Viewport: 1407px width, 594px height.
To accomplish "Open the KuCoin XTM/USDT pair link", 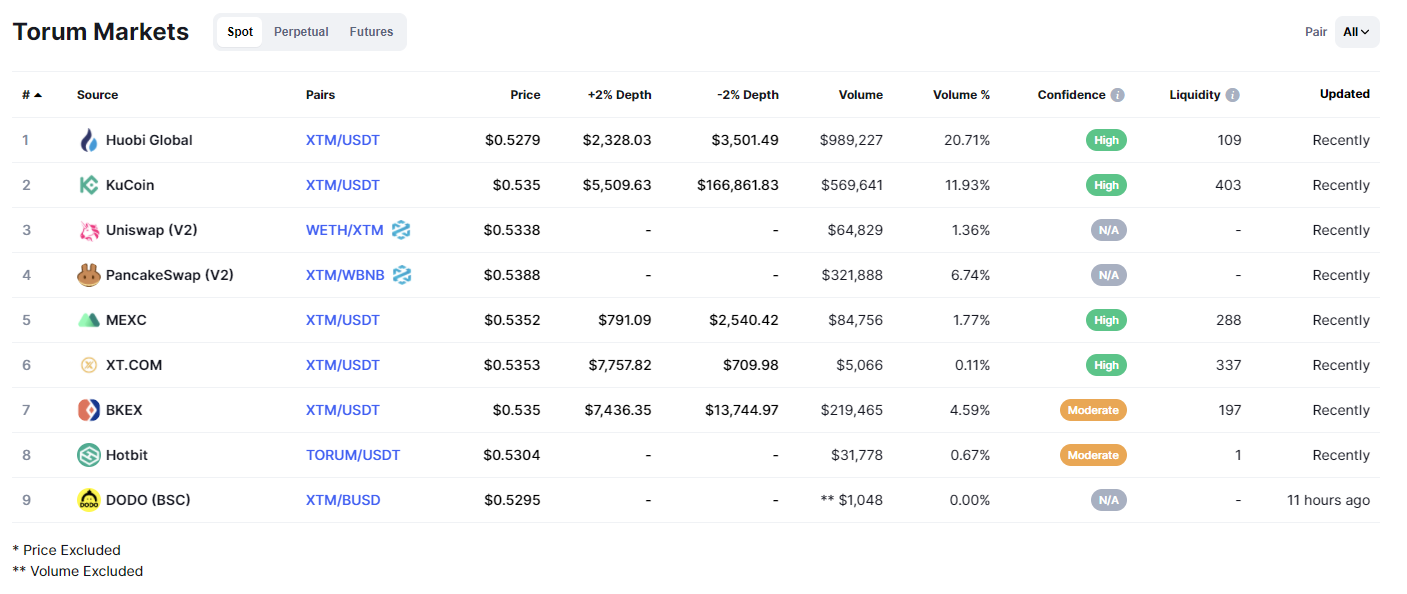I will 343,185.
